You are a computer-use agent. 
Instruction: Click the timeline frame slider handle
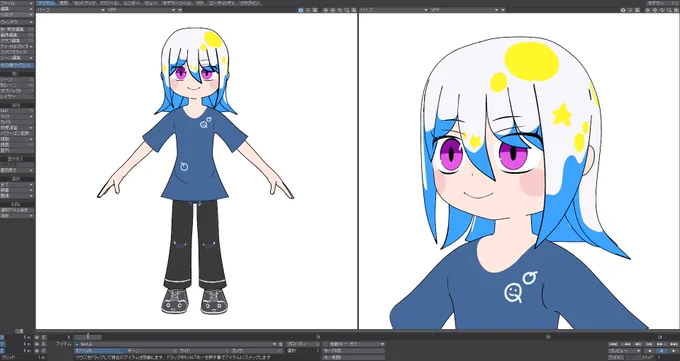point(88,337)
